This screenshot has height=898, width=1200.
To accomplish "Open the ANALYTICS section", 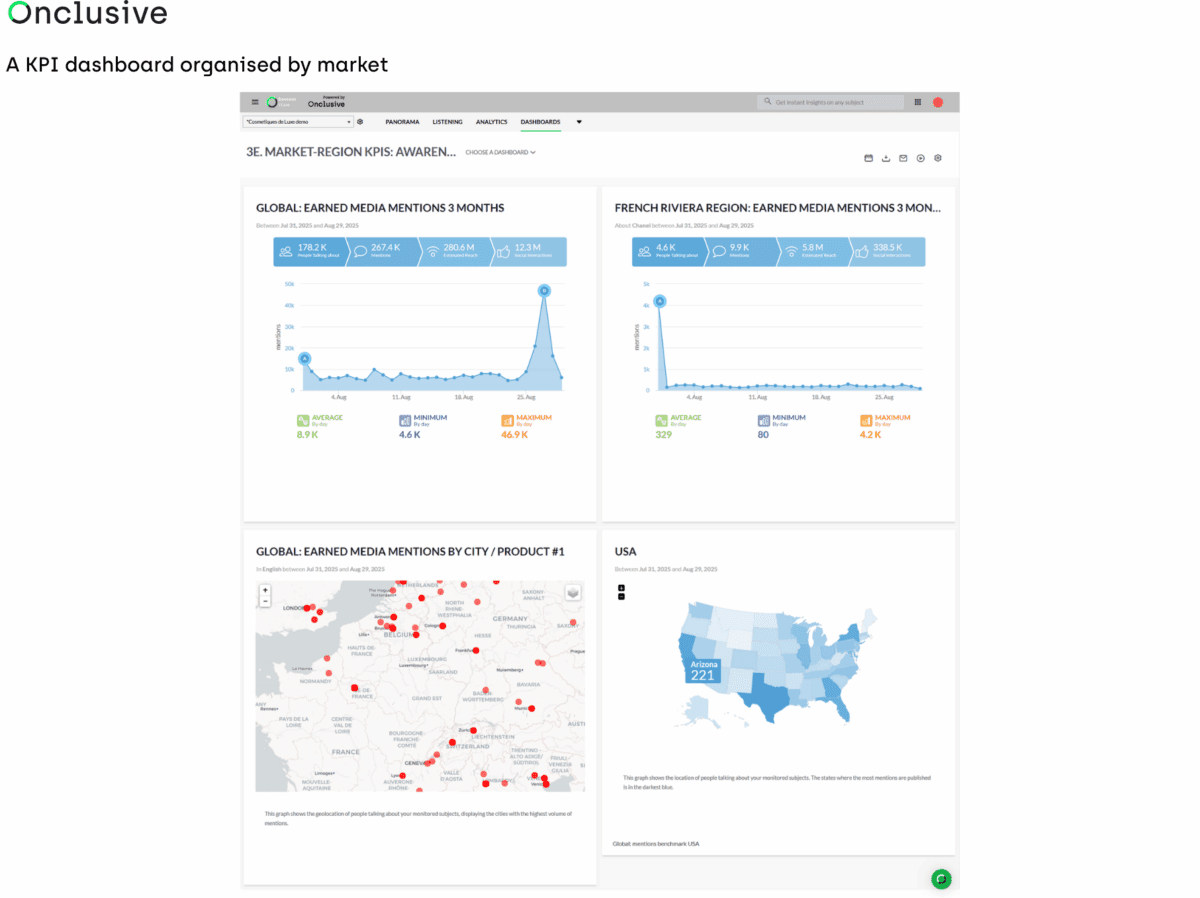I will click(492, 121).
